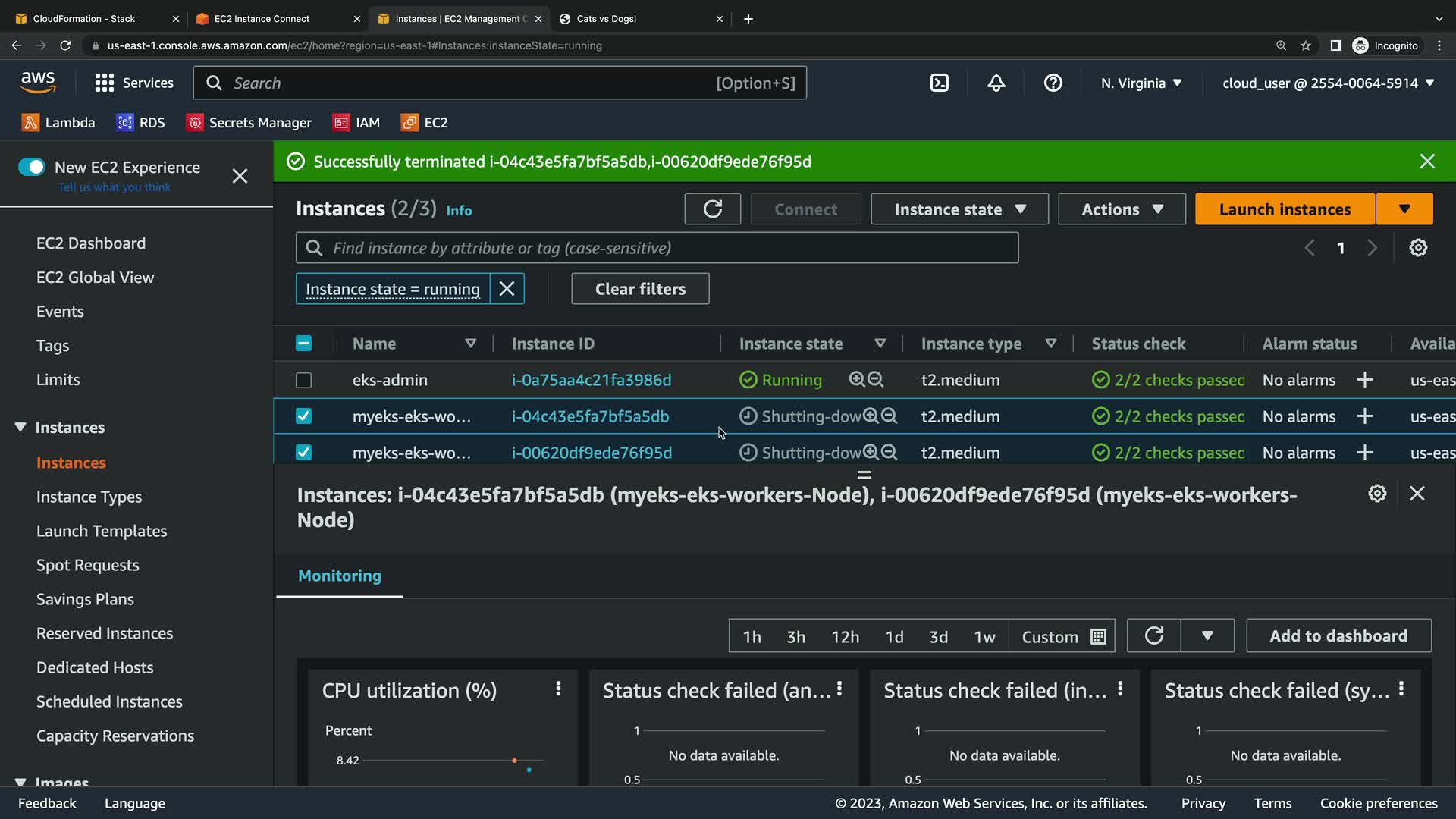This screenshot has width=1456, height=819.
Task: Open table preferences gear icon
Action: [1417, 248]
